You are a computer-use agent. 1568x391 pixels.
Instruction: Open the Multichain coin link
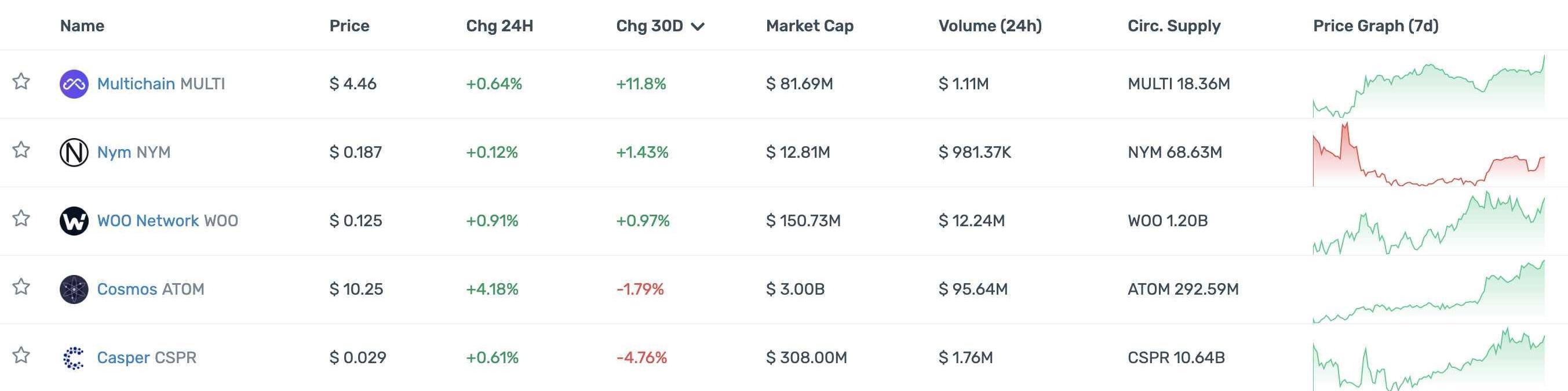[136, 84]
